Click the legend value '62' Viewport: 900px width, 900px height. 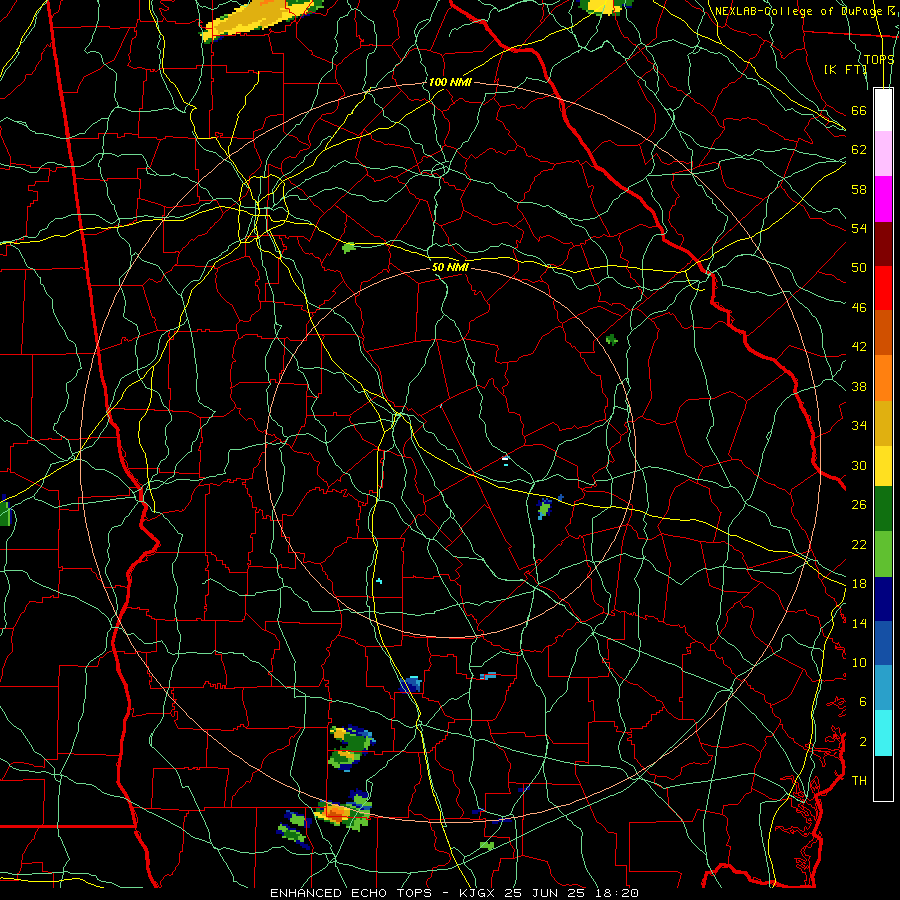pos(859,150)
